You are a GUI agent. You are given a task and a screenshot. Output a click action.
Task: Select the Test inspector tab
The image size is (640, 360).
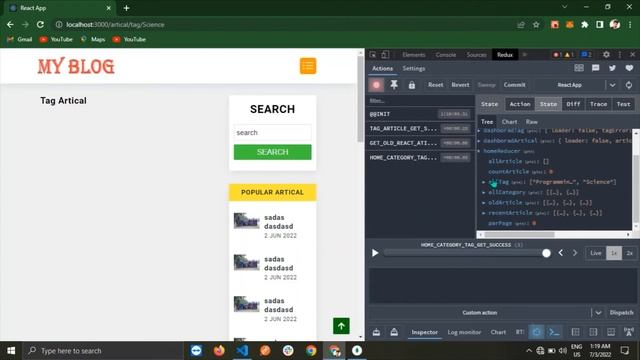(x=623, y=104)
